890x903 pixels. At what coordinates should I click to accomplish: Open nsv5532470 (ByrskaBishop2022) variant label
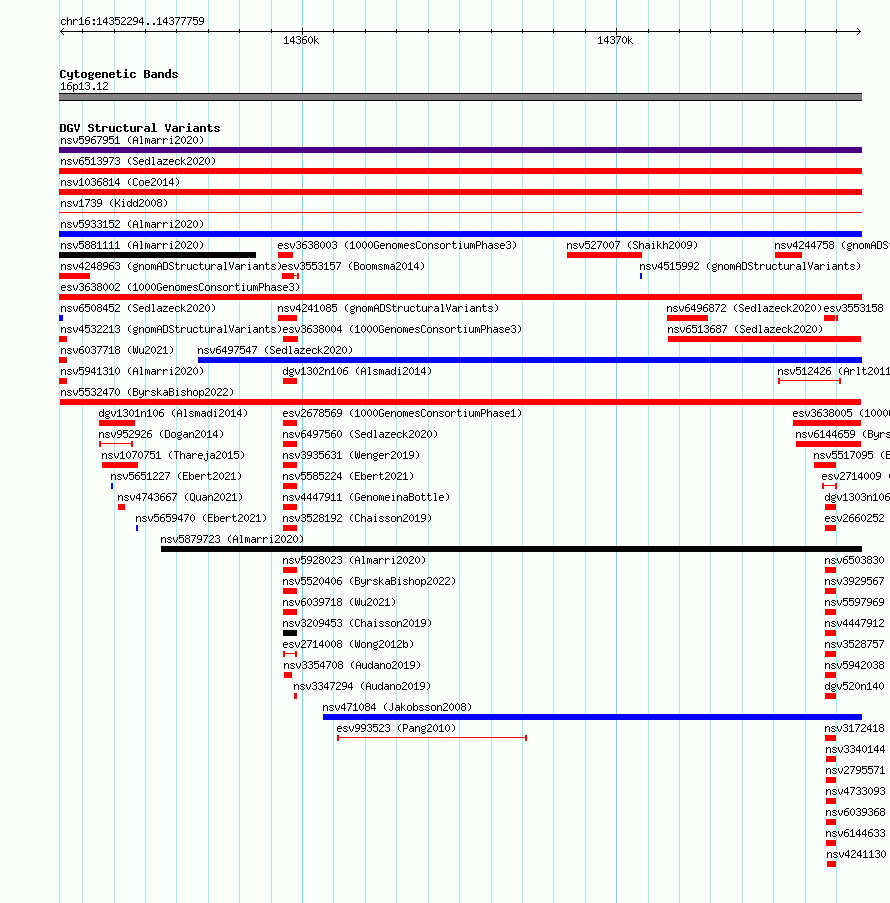click(147, 393)
